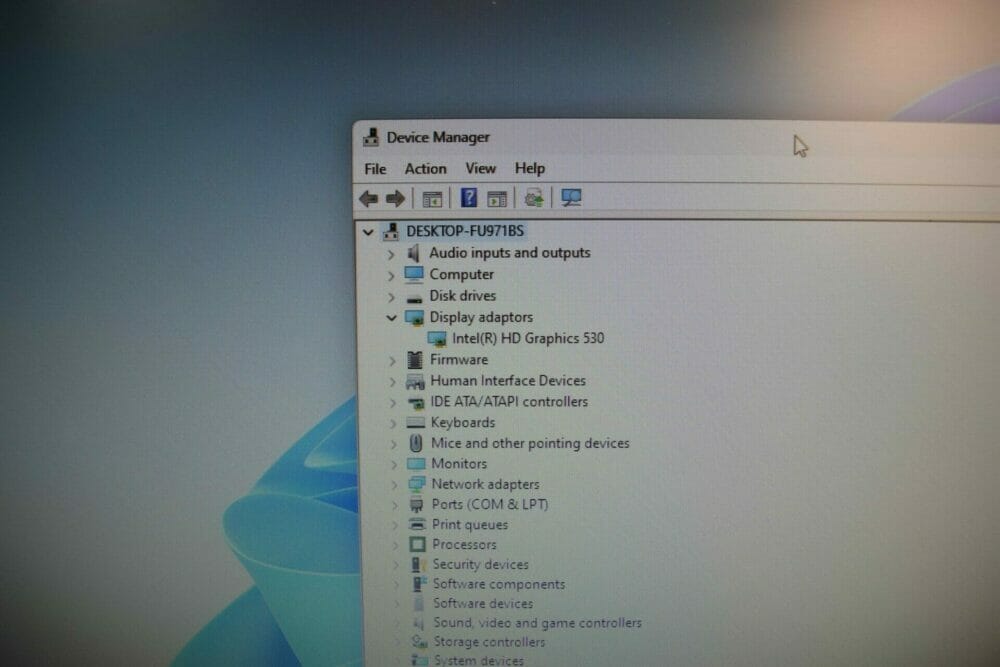Screen dimensions: 1000x667
Task: Click the Display adaptors category icon
Action: 415,318
